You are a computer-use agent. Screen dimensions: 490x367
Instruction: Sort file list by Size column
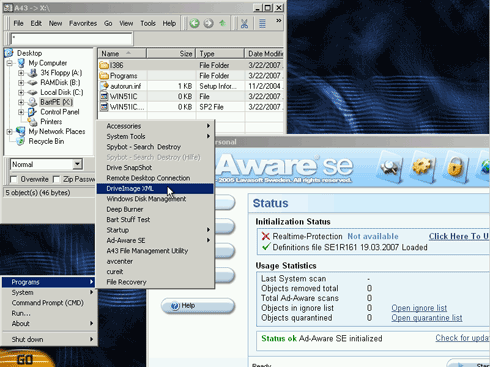[171, 53]
